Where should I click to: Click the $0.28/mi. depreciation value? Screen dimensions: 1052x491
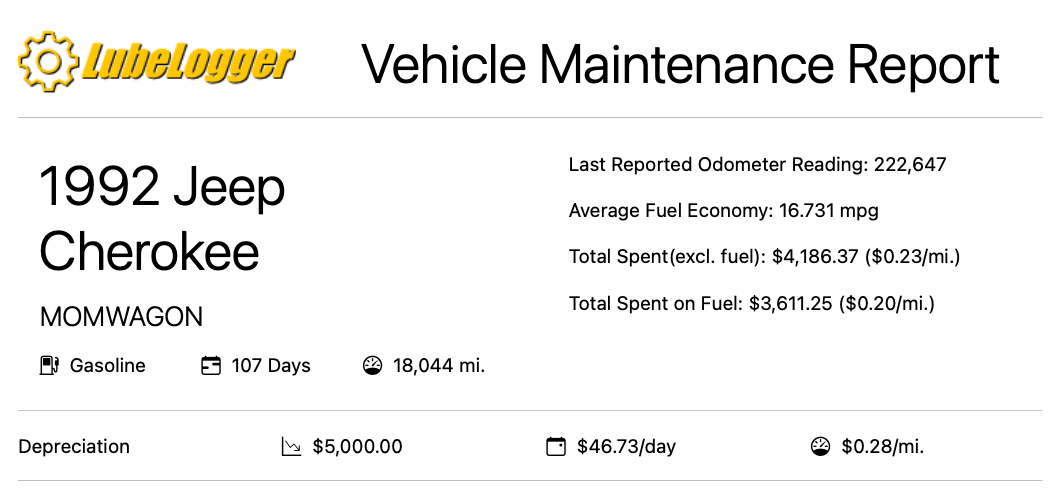pos(883,447)
